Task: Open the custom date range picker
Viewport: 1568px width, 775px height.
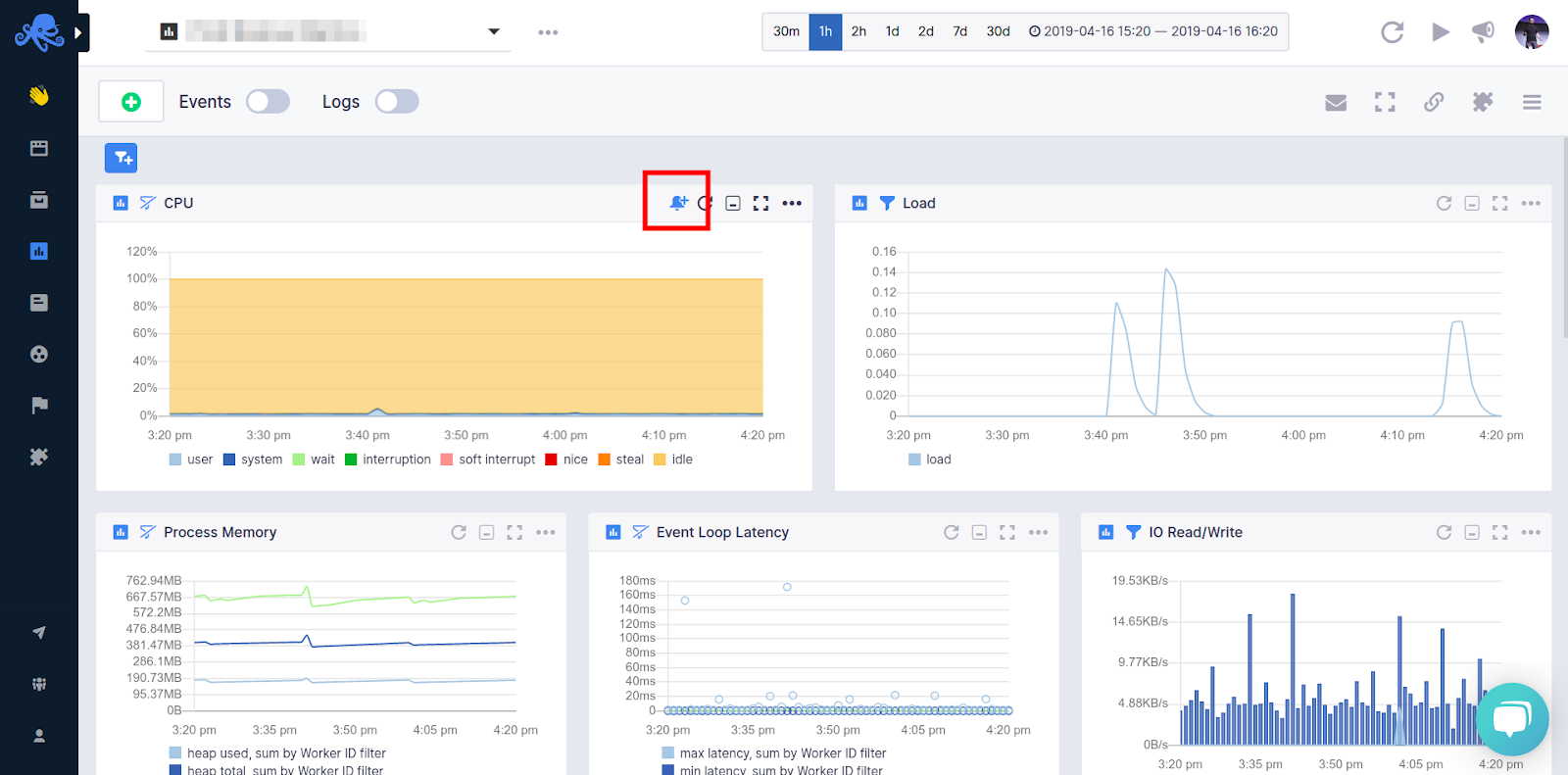Action: click(1152, 31)
